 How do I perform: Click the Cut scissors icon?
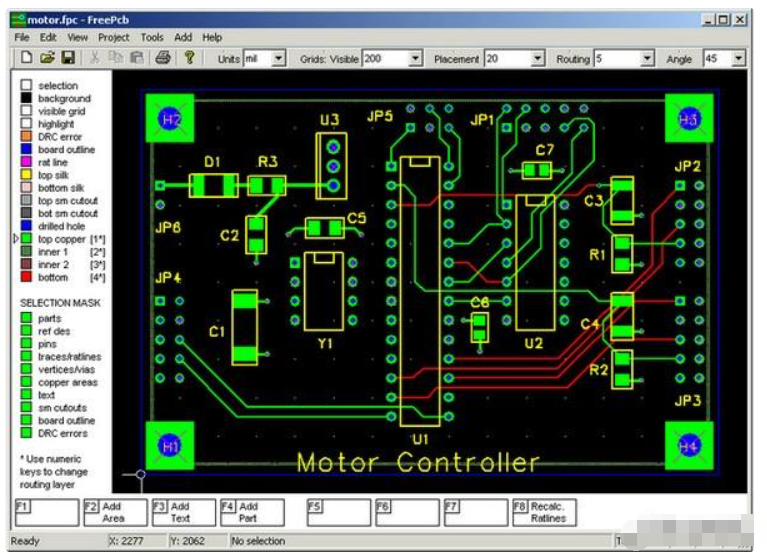[95, 59]
